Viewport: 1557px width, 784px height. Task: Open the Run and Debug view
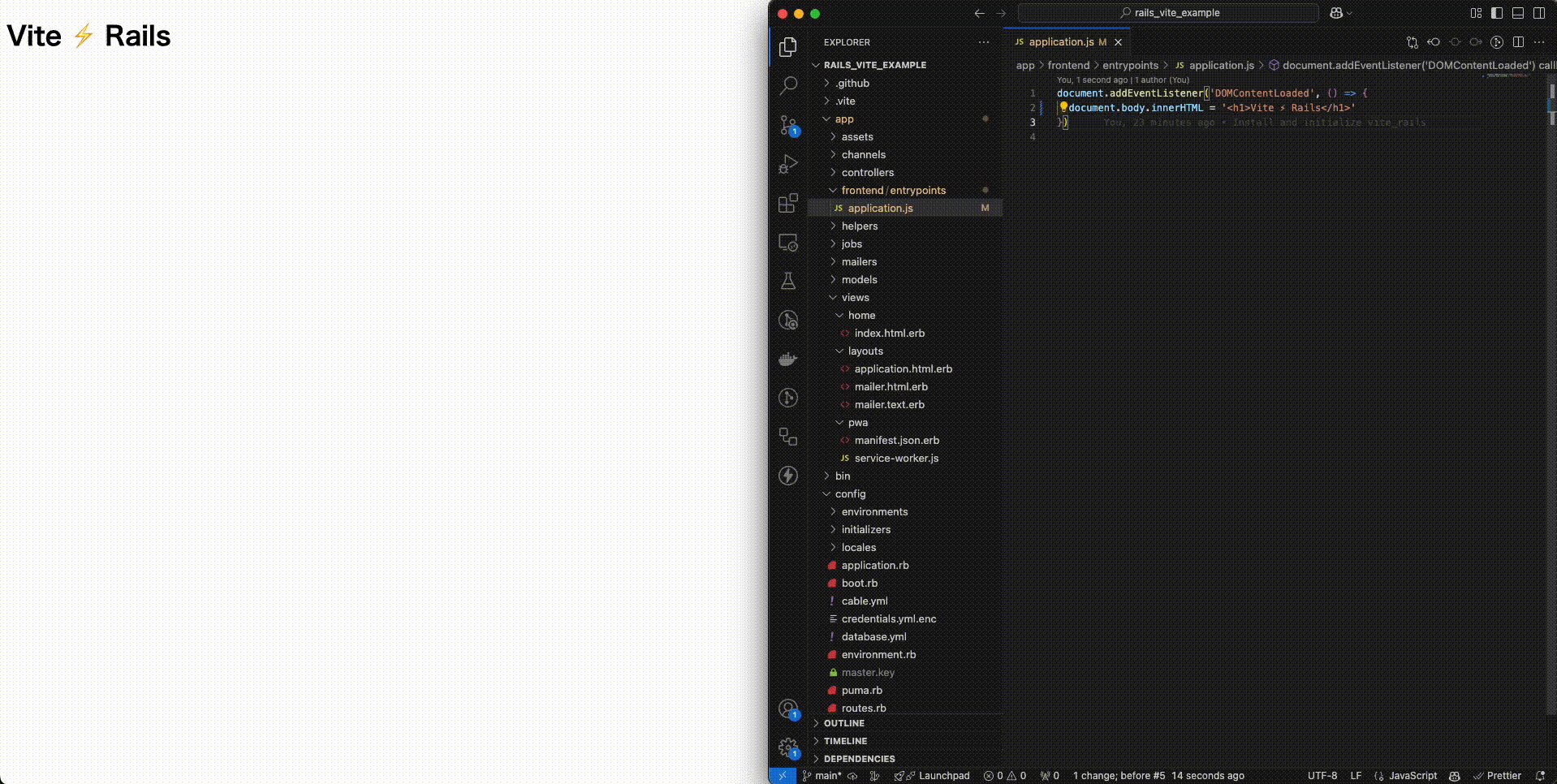pos(788,164)
